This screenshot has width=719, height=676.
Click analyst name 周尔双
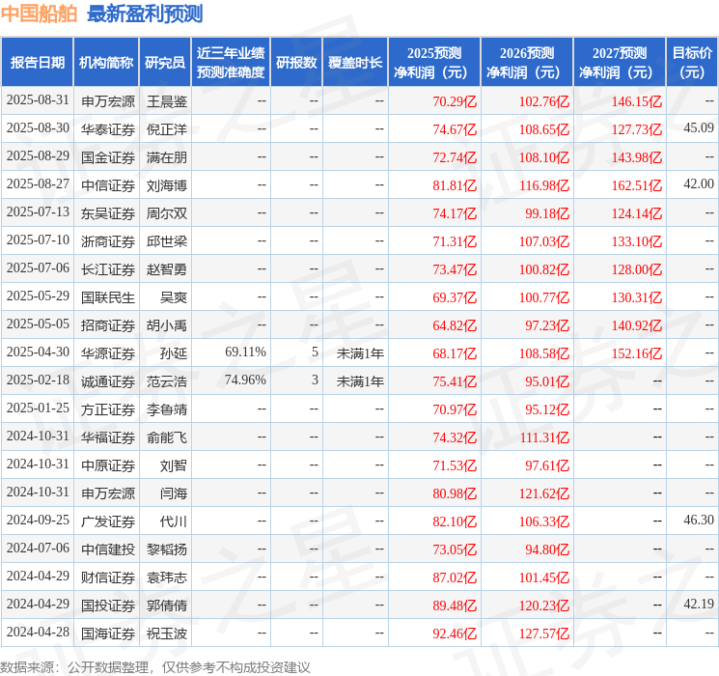[x=166, y=213]
